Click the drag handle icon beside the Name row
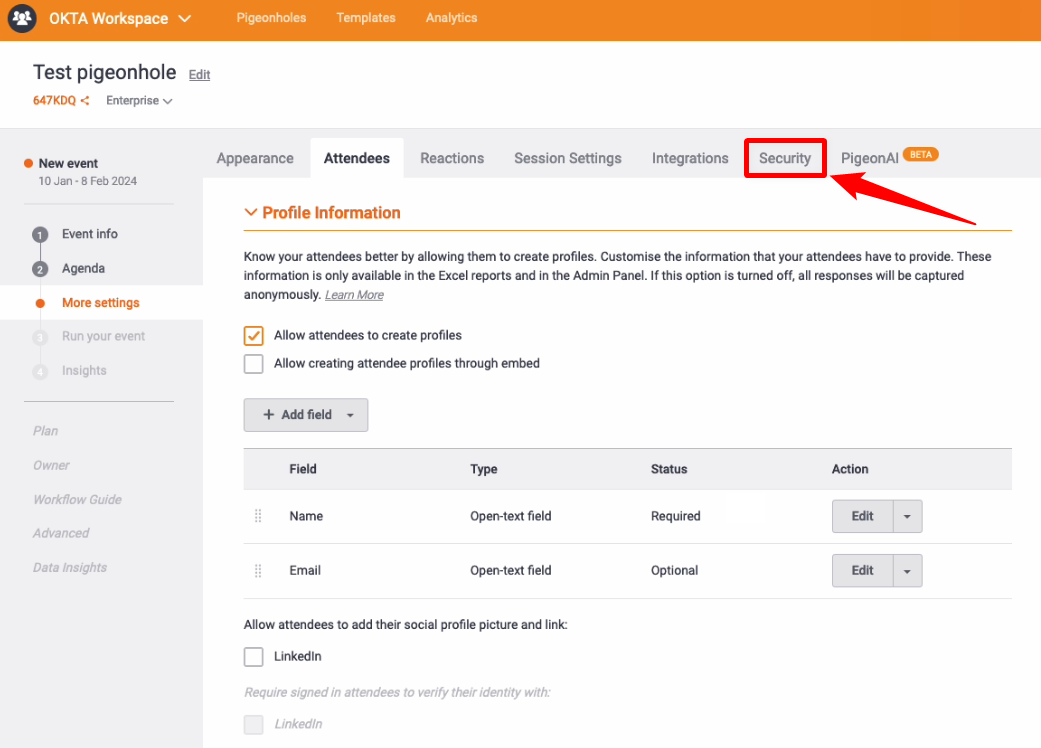 [x=257, y=516]
